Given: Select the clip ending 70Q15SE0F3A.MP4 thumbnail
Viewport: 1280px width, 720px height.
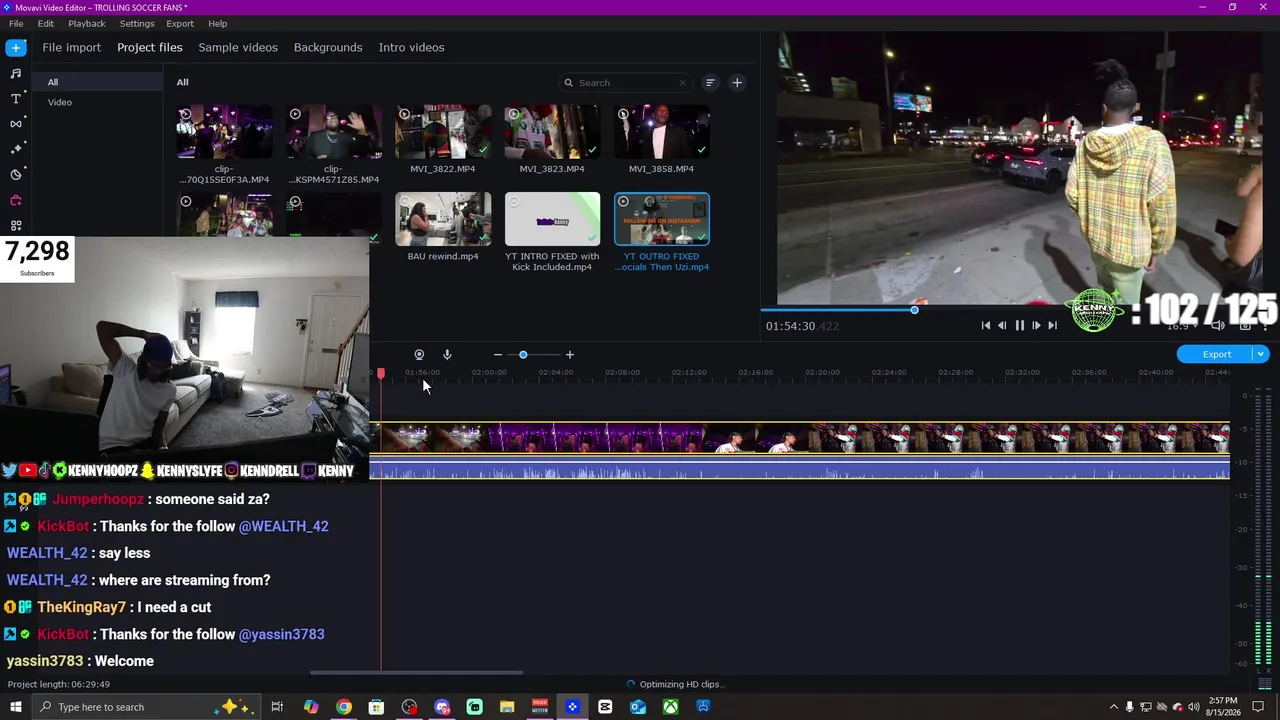Looking at the screenshot, I should tap(224, 132).
